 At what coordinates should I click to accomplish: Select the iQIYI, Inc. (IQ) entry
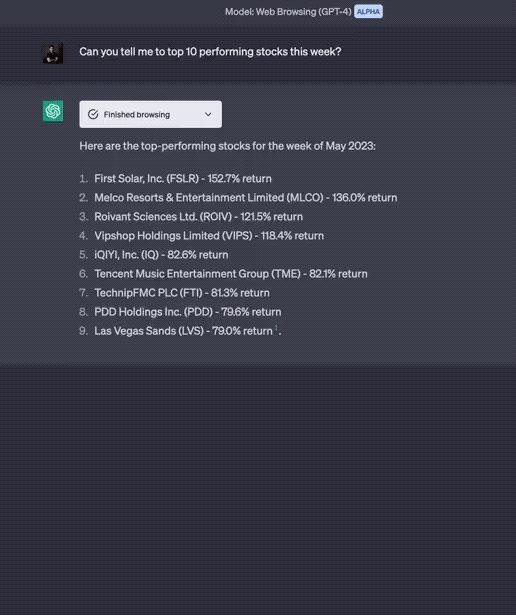pos(161,255)
